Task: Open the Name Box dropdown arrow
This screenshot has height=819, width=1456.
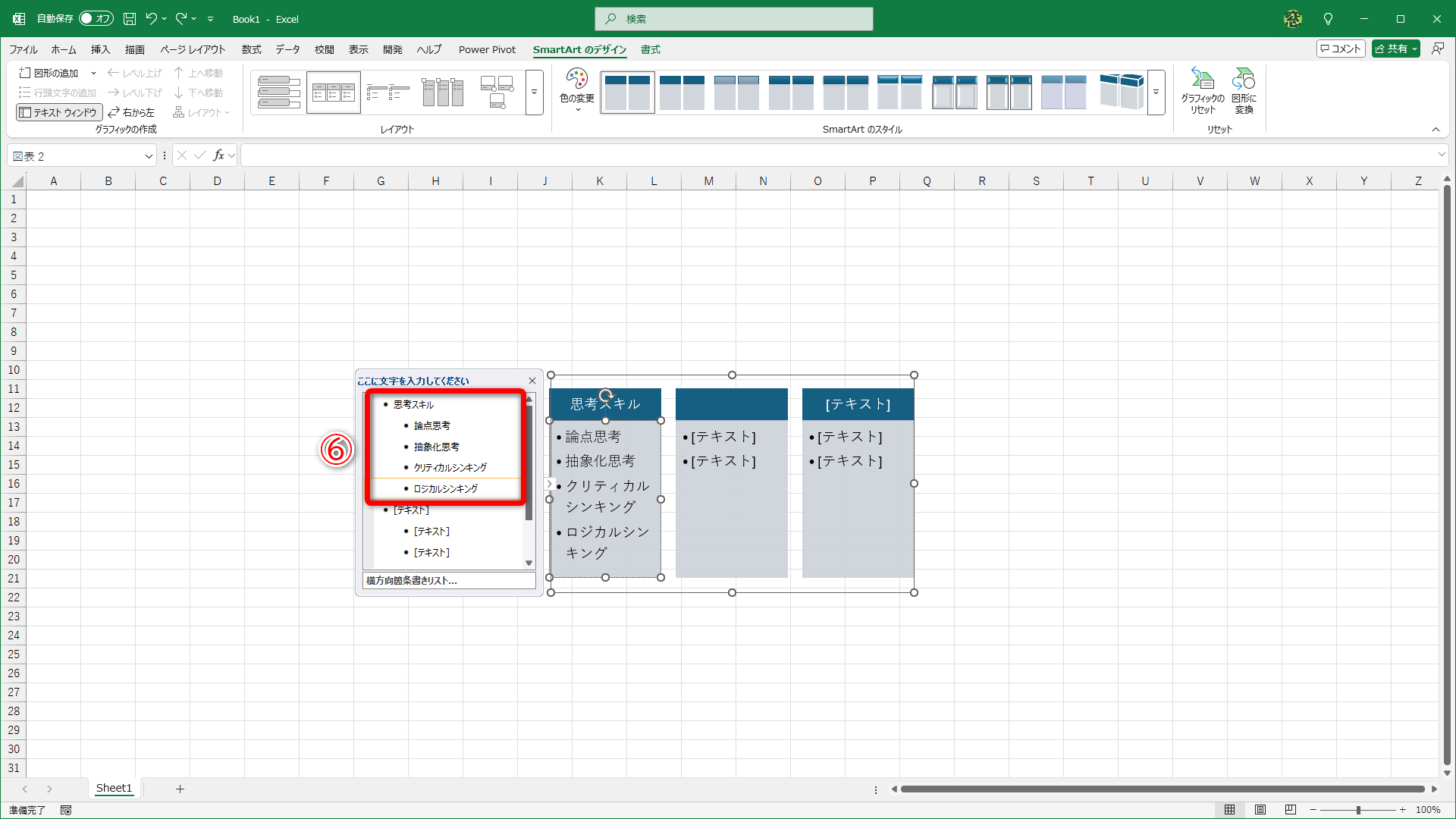Action: coord(149,156)
